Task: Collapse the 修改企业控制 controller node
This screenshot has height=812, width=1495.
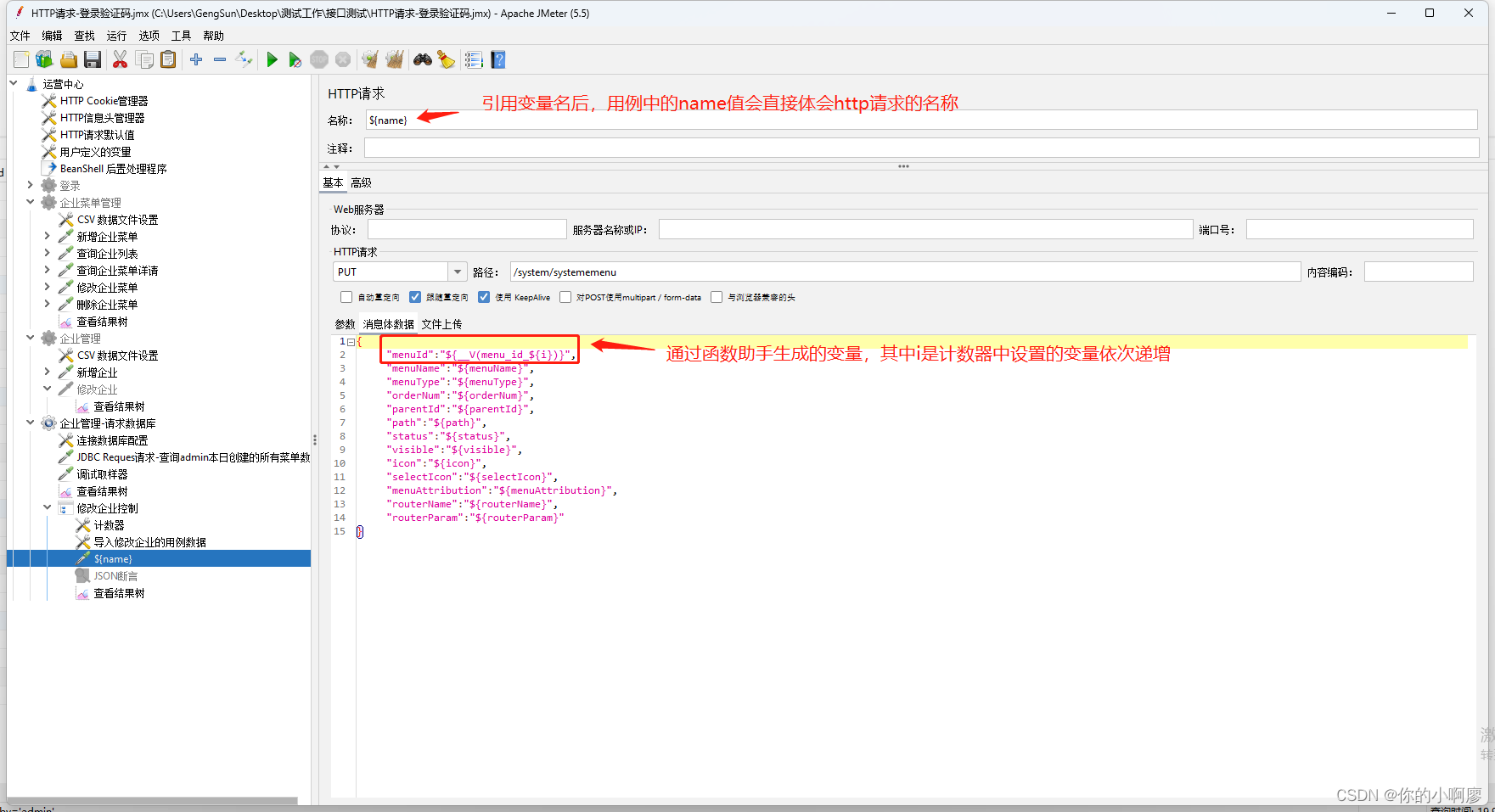Action: (x=48, y=507)
